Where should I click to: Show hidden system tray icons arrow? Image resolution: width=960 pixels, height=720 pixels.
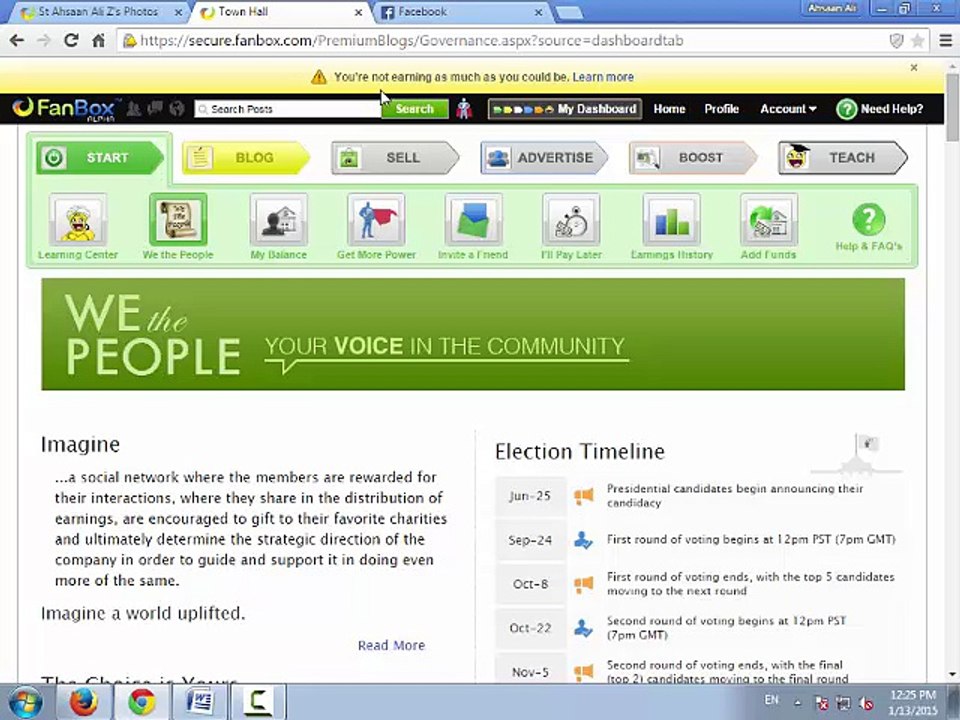(798, 703)
